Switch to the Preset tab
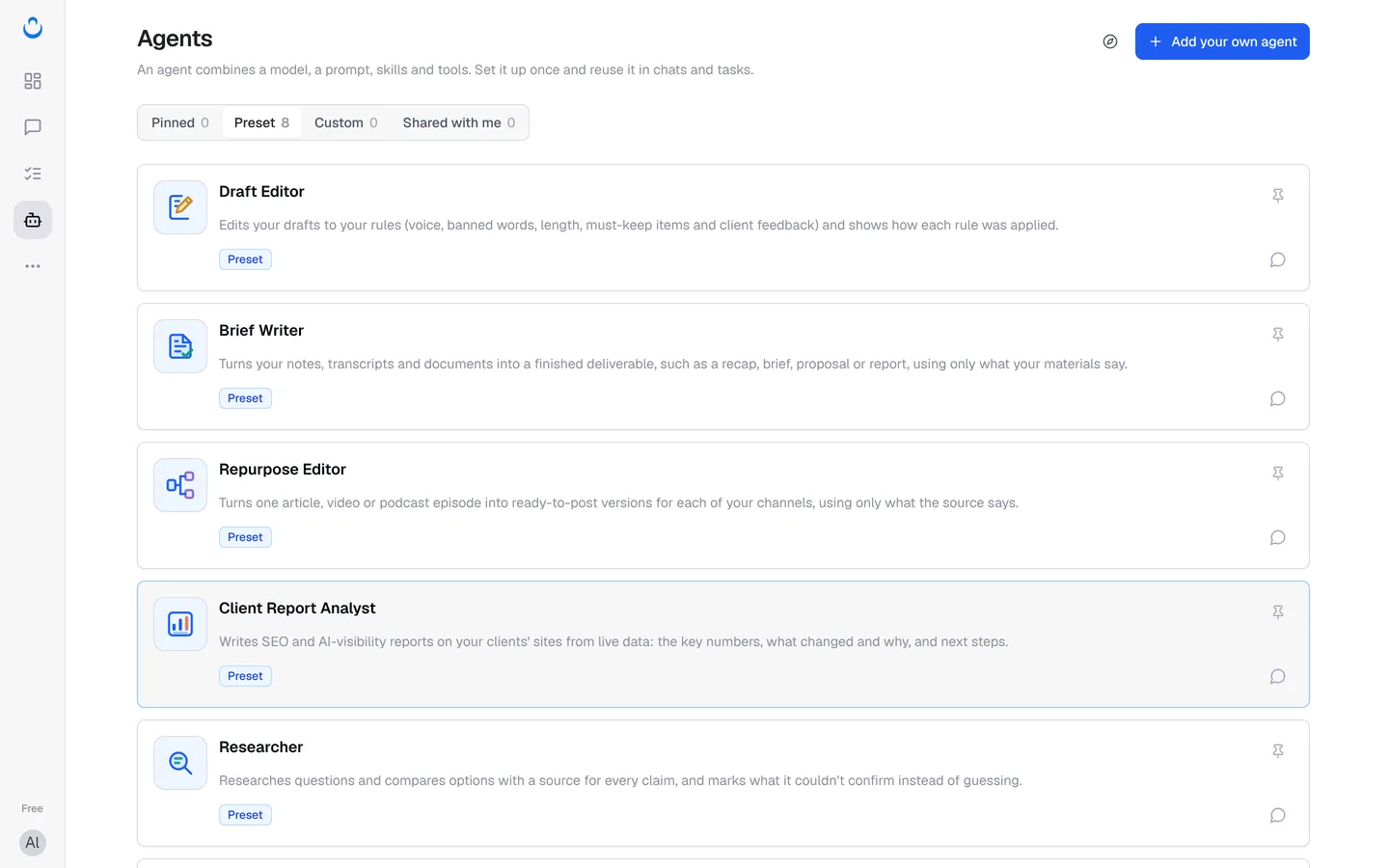 [261, 122]
